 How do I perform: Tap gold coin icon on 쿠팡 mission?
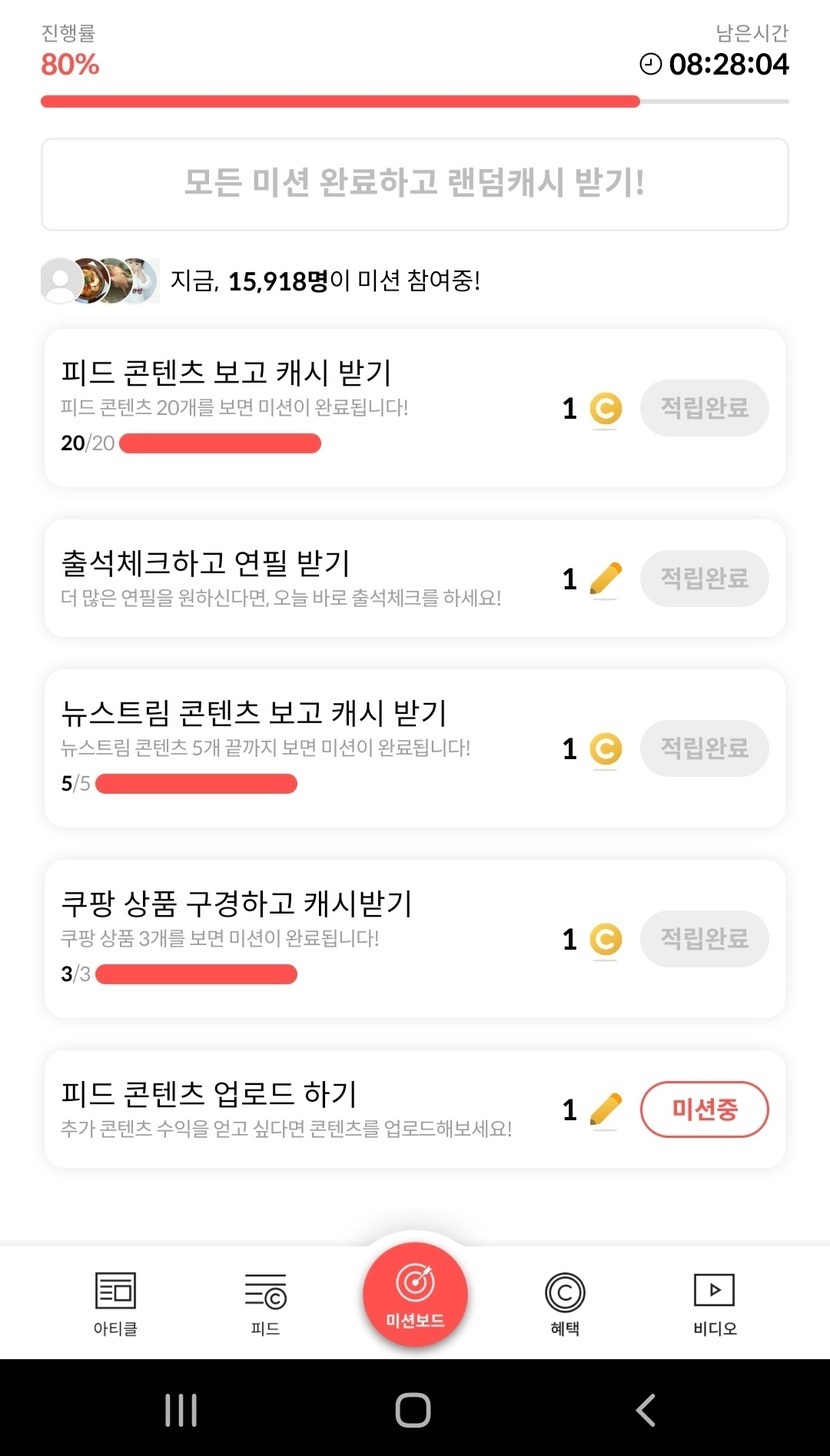[605, 940]
